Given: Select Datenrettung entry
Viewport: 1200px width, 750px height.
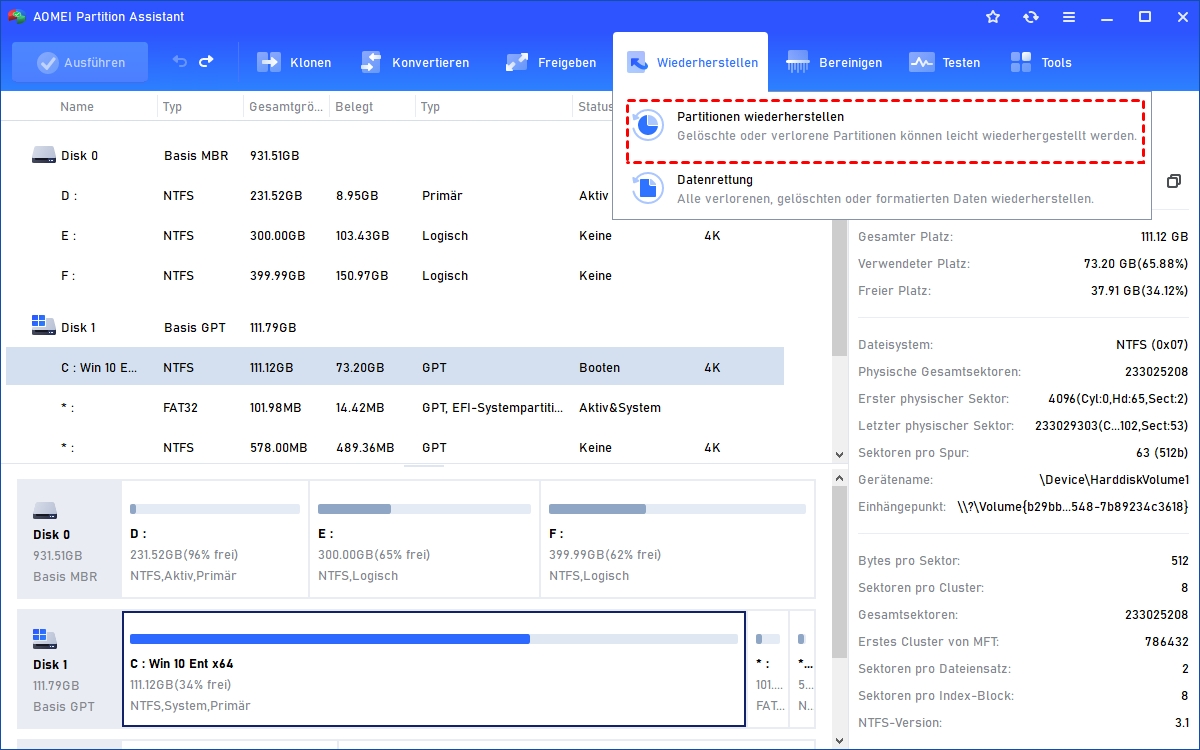Looking at the screenshot, I should coord(884,189).
